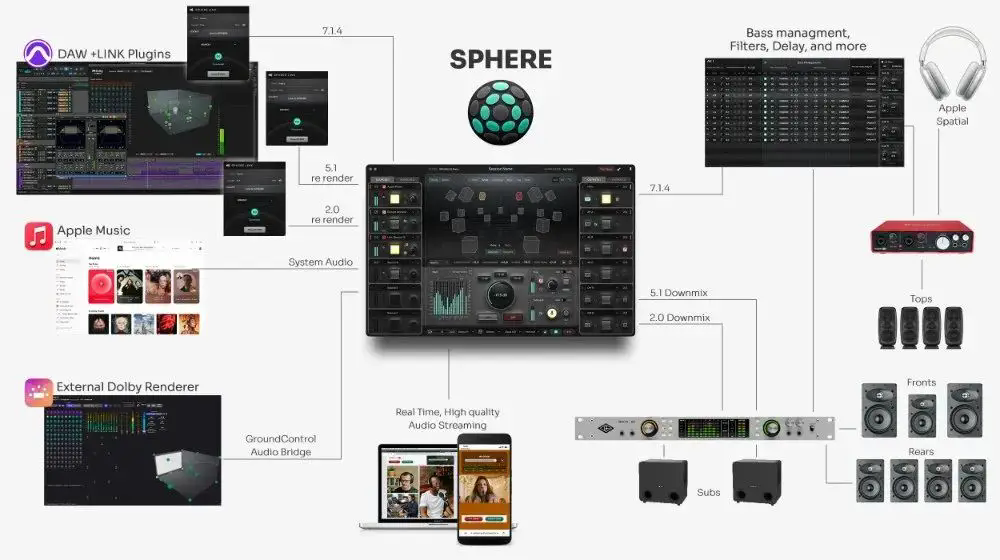Click the teal connect button in middle Link plugin
Image resolution: width=1000 pixels, height=560 pixels.
pos(297,121)
